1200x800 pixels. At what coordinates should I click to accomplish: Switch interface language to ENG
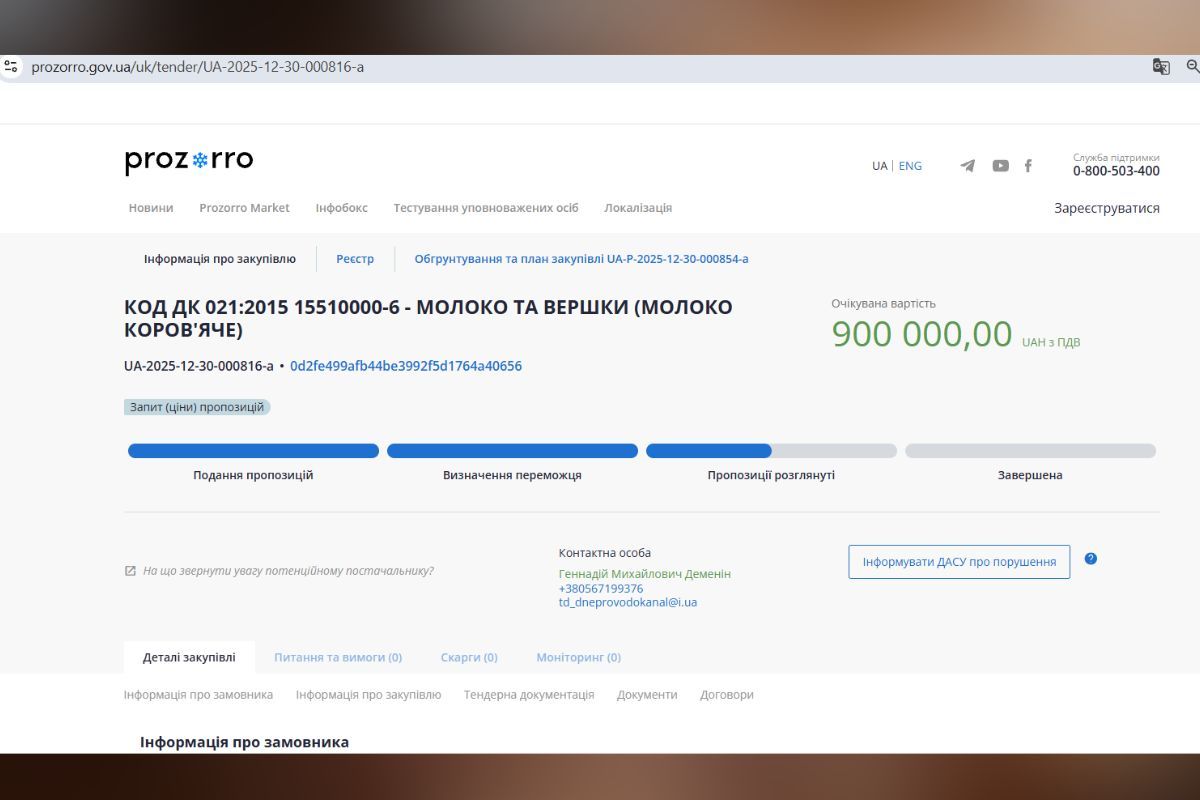pos(910,166)
